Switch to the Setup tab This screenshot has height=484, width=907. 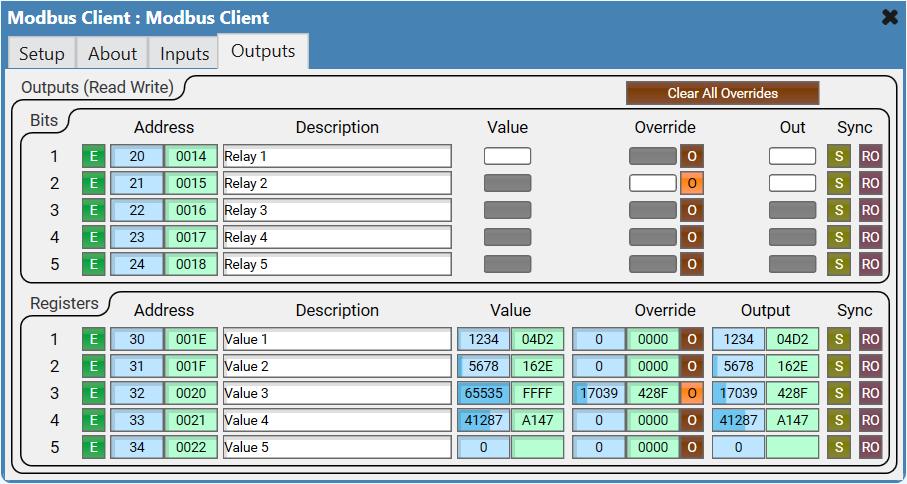pyautogui.click(x=41, y=54)
